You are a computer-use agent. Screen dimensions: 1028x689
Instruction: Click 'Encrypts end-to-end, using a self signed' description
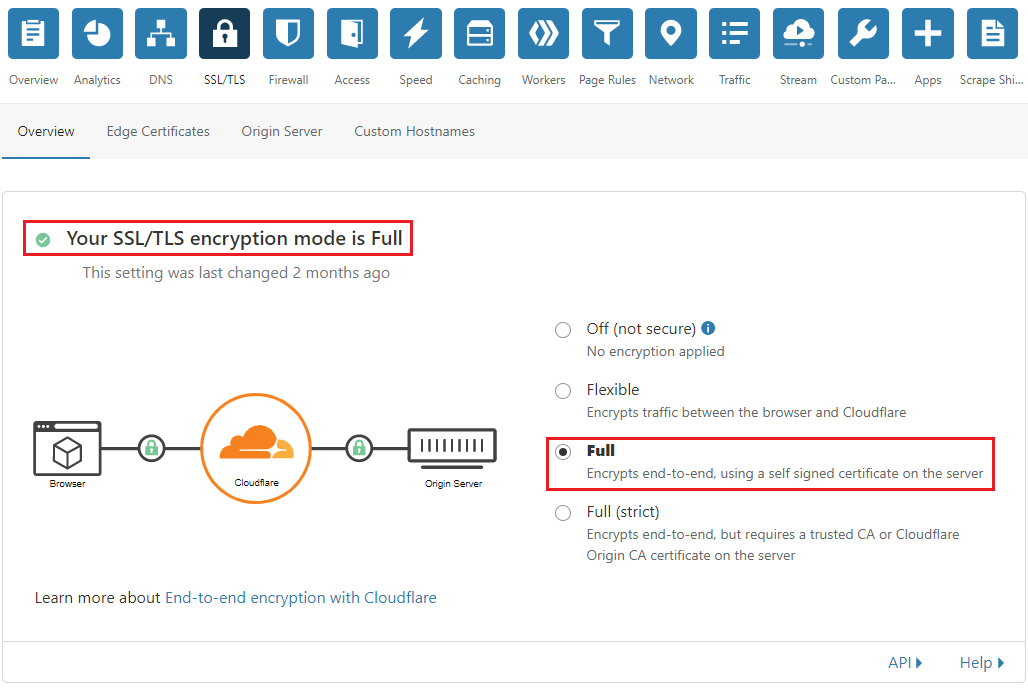click(x=785, y=473)
